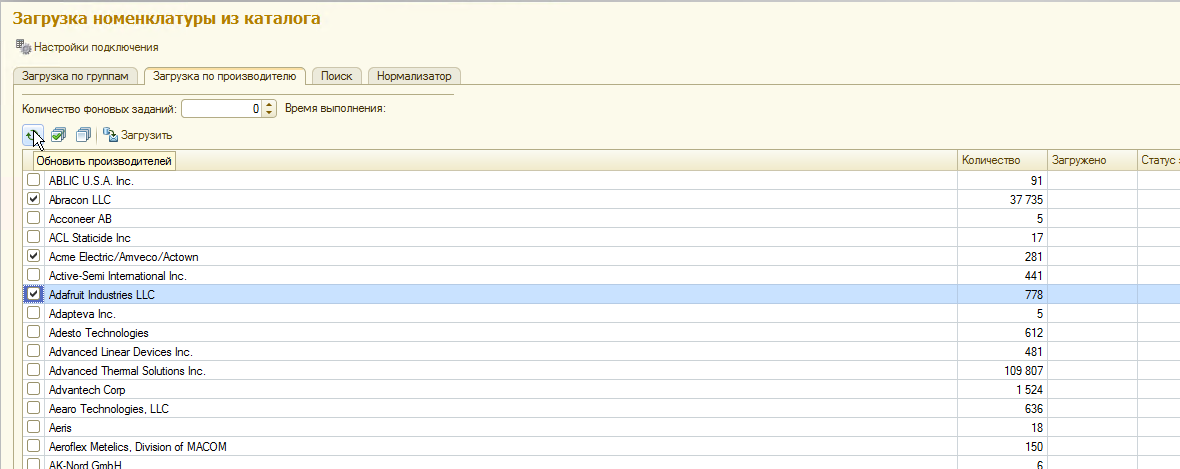Increase background jobs count with up arrow

(x=268, y=104)
